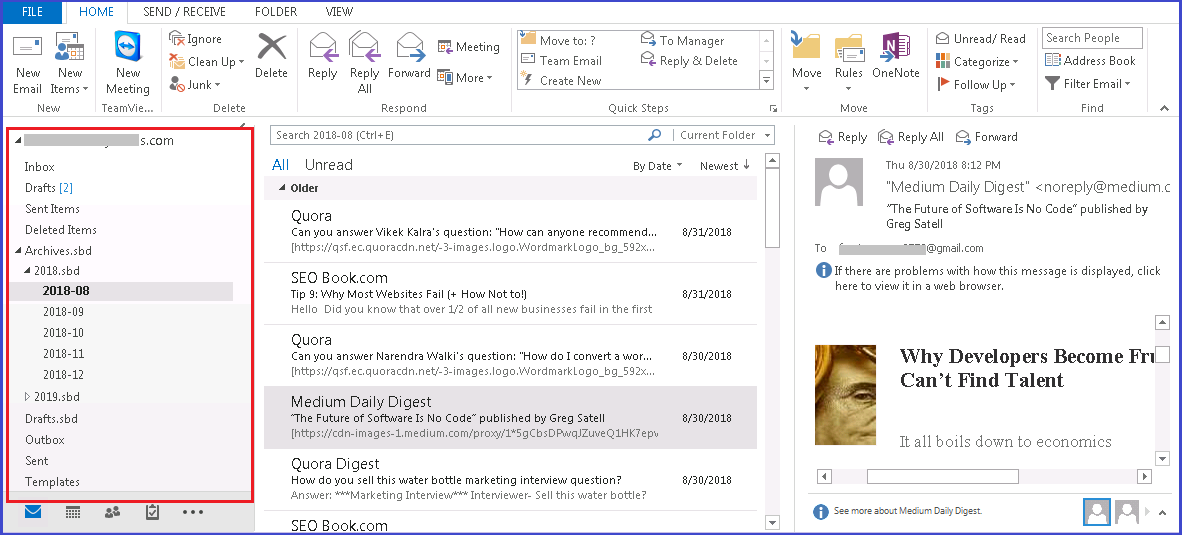Open more navigation options ellipsis
Viewport: 1182px width, 535px height.
click(193, 512)
